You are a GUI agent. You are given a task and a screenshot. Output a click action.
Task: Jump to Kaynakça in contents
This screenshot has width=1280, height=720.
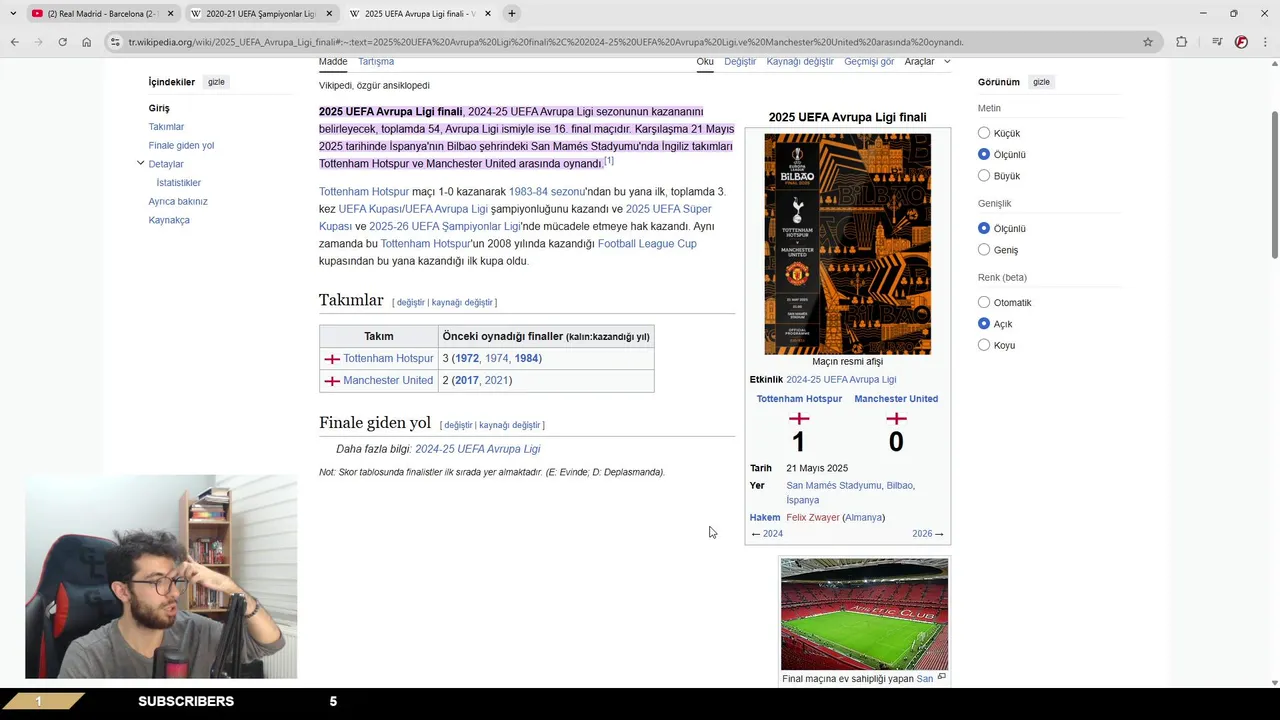coord(169,220)
